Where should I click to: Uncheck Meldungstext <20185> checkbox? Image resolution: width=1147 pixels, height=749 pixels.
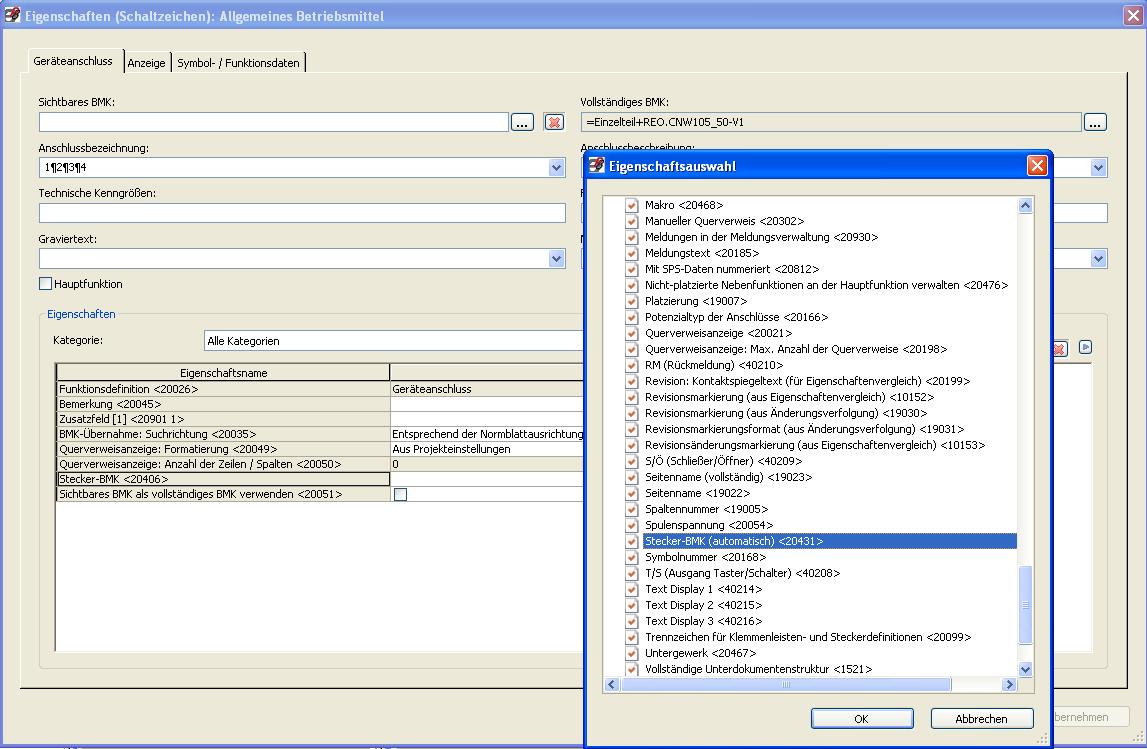coord(632,253)
